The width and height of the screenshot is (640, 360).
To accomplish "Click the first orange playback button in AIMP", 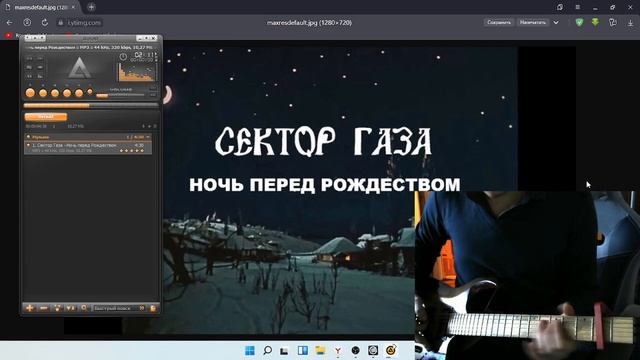I will pos(30,93).
